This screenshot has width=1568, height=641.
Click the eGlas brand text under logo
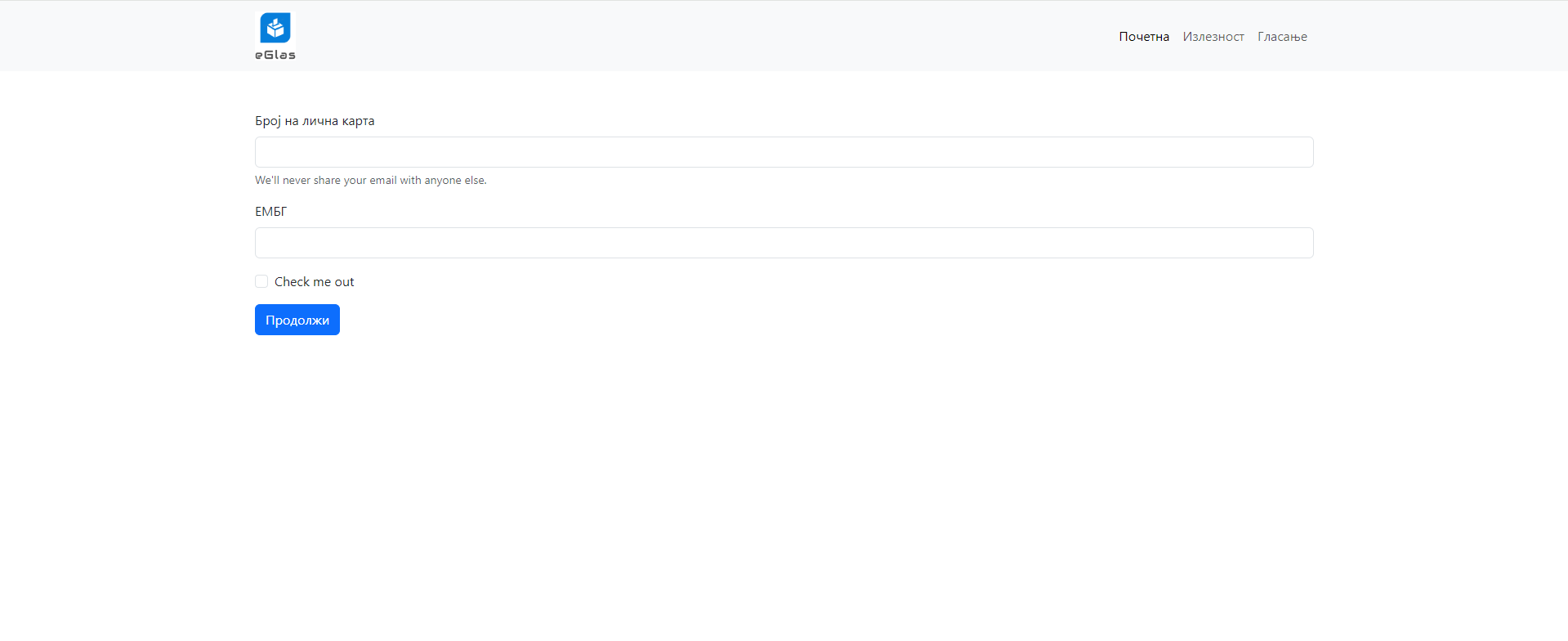[x=275, y=55]
